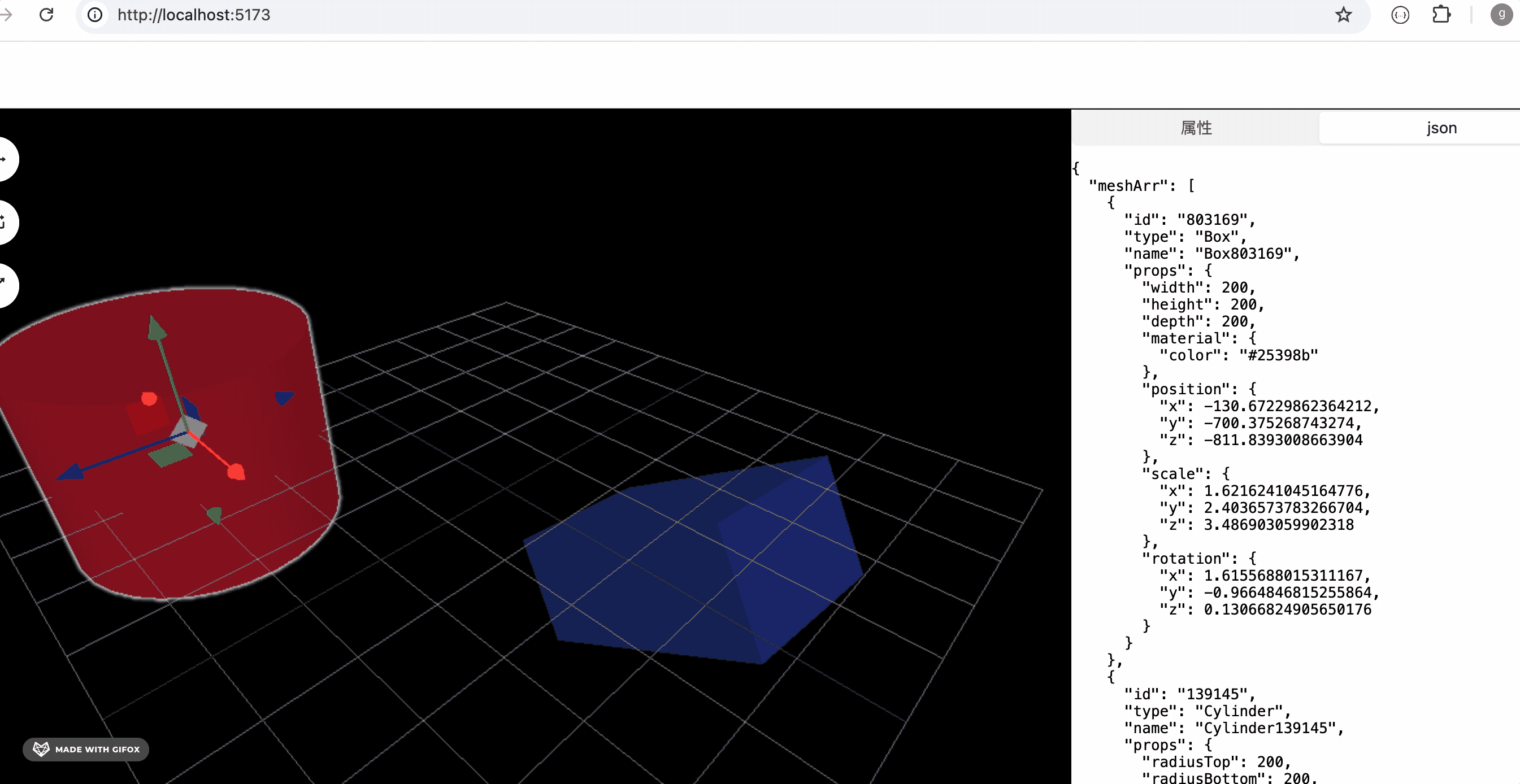Screen dimensions: 1520x784
Task: Click the "height": 200 line
Action: 1202,304
